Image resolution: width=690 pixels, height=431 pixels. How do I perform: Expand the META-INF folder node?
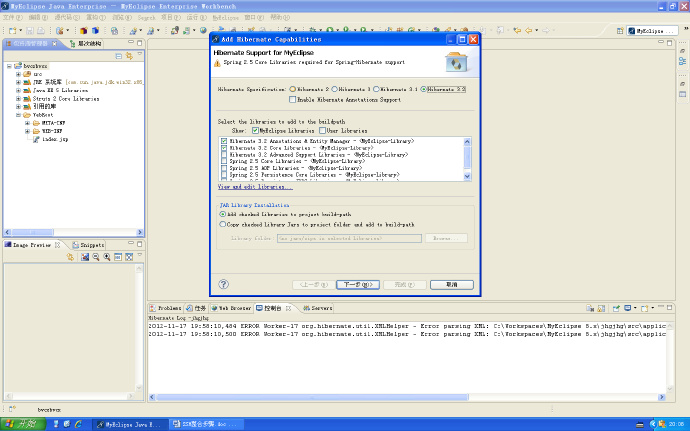point(27,123)
